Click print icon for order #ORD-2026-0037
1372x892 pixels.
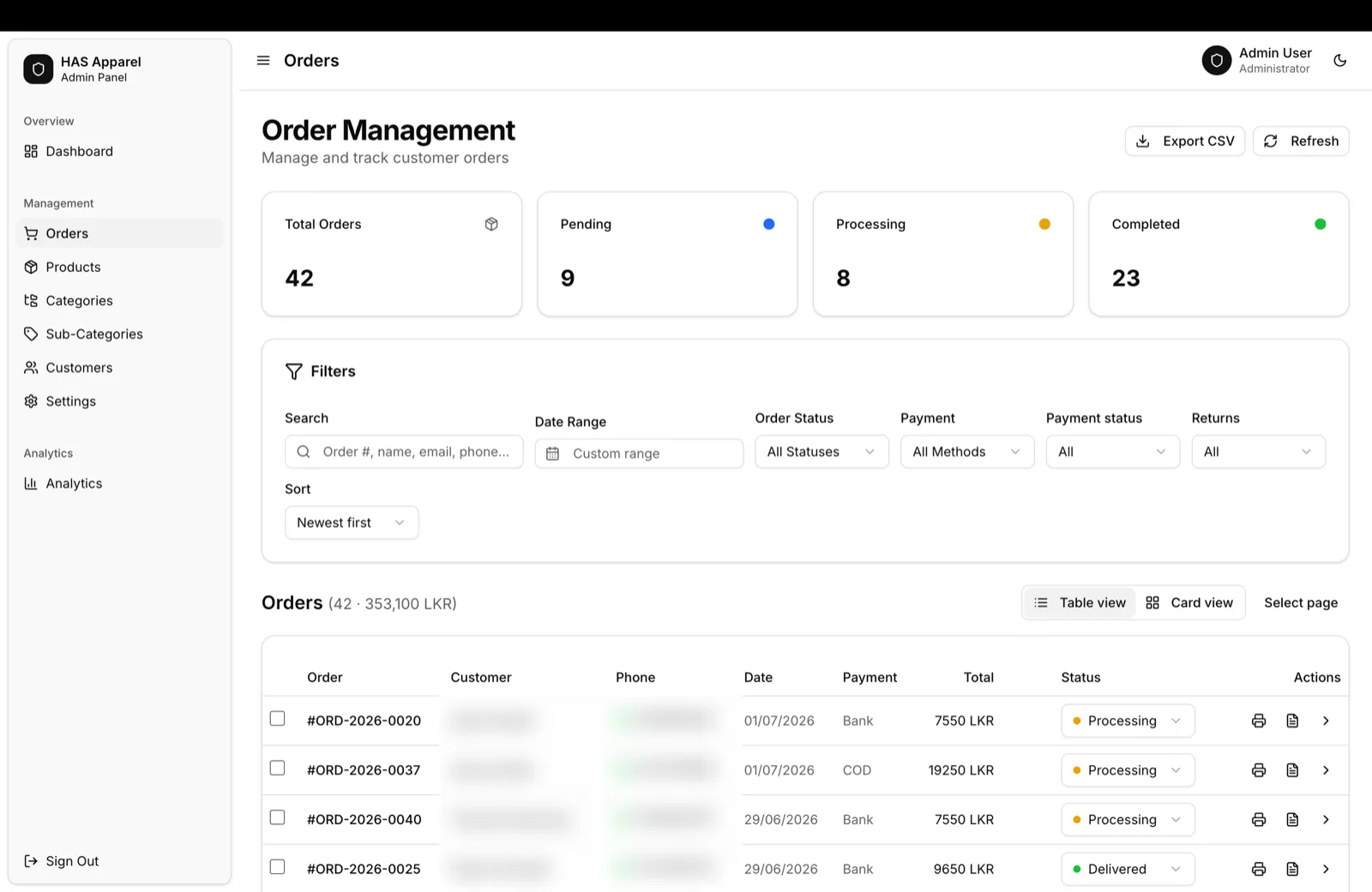click(x=1259, y=771)
